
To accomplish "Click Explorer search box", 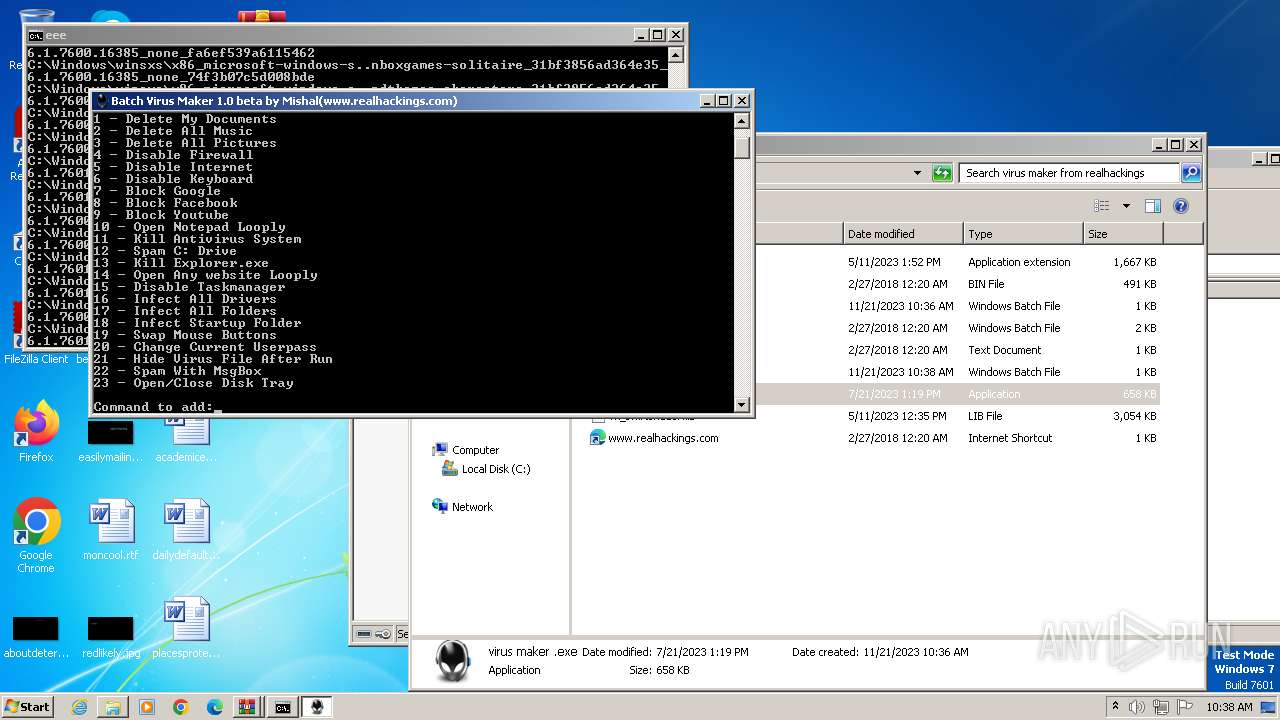I will click(1068, 173).
